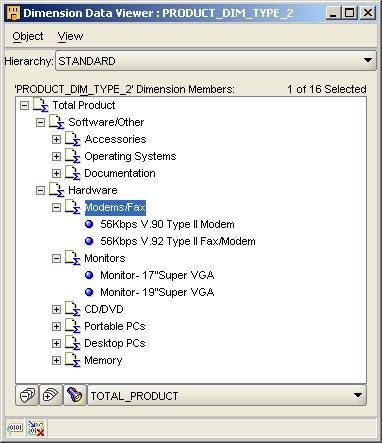Click the Desktop PCs sigma icon
The image size is (382, 443).
[x=73, y=343]
